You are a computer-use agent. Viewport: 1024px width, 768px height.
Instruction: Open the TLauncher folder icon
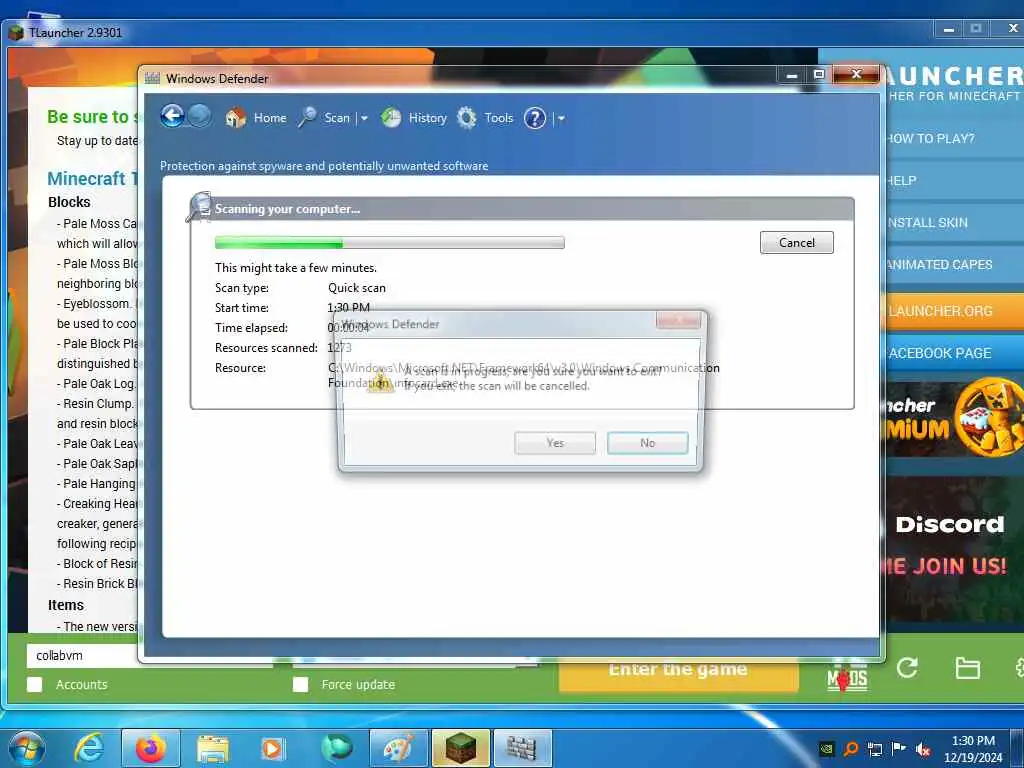coord(967,668)
